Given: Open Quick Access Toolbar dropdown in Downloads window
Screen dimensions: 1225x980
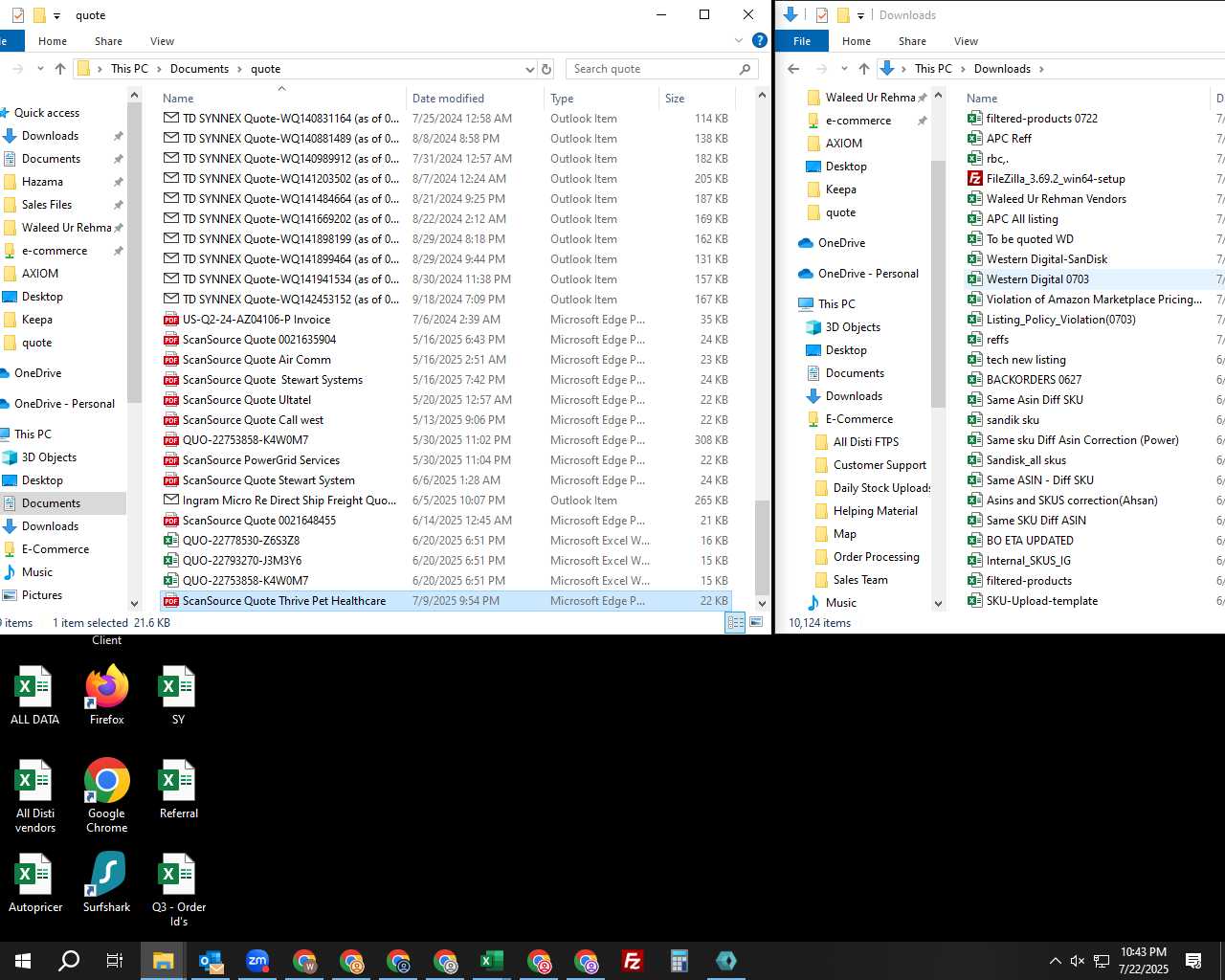Looking at the screenshot, I should 860,15.
